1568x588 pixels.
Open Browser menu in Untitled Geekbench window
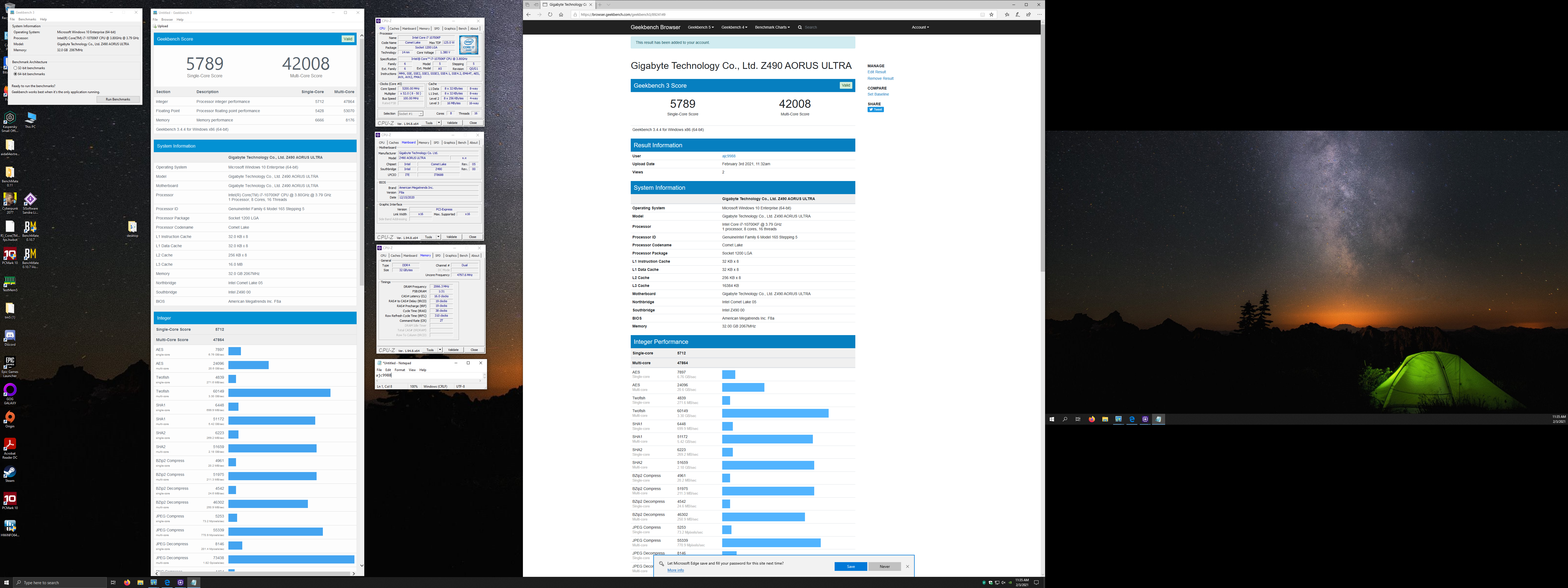pyautogui.click(x=167, y=20)
